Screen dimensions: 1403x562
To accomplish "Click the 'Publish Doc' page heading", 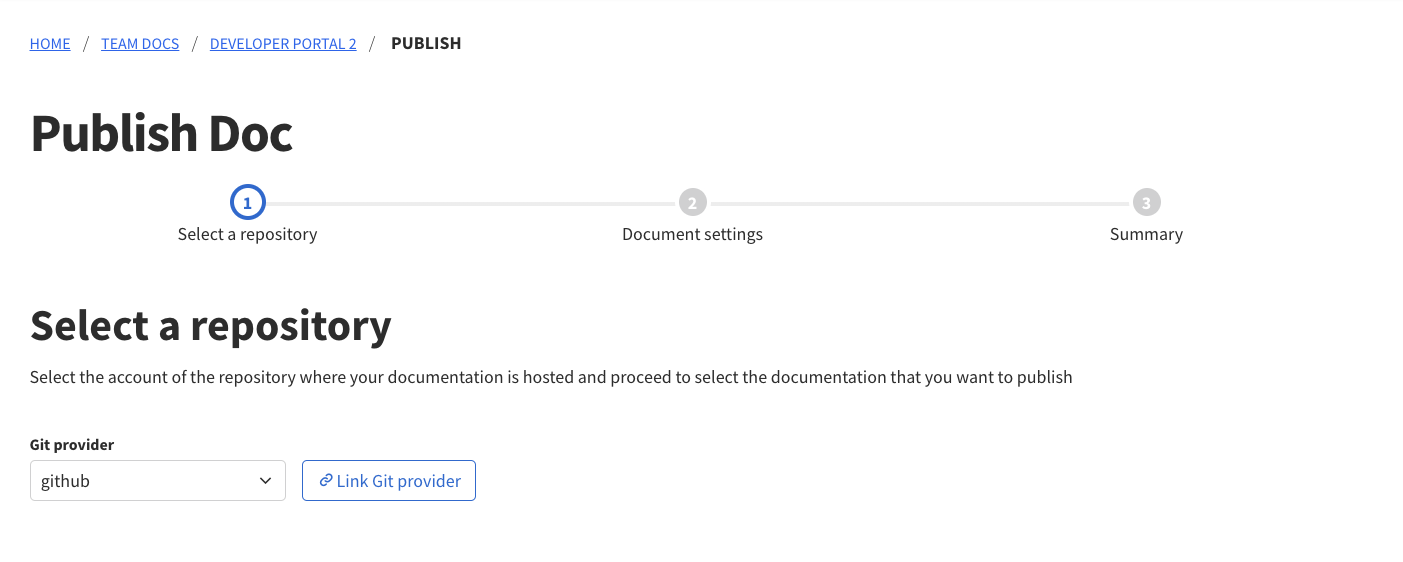I will point(162,133).
